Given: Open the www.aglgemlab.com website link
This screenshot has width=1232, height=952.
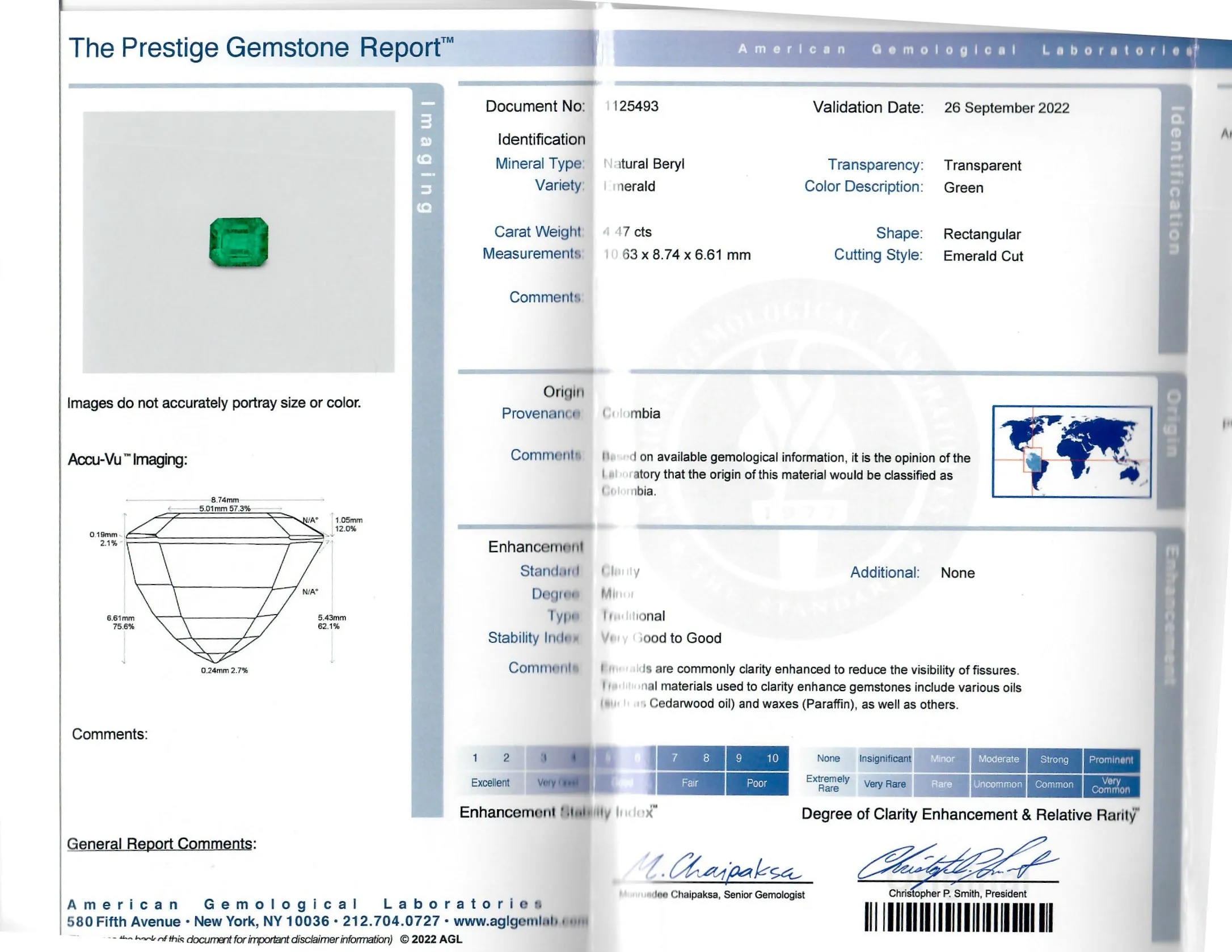Looking at the screenshot, I should [x=521, y=921].
